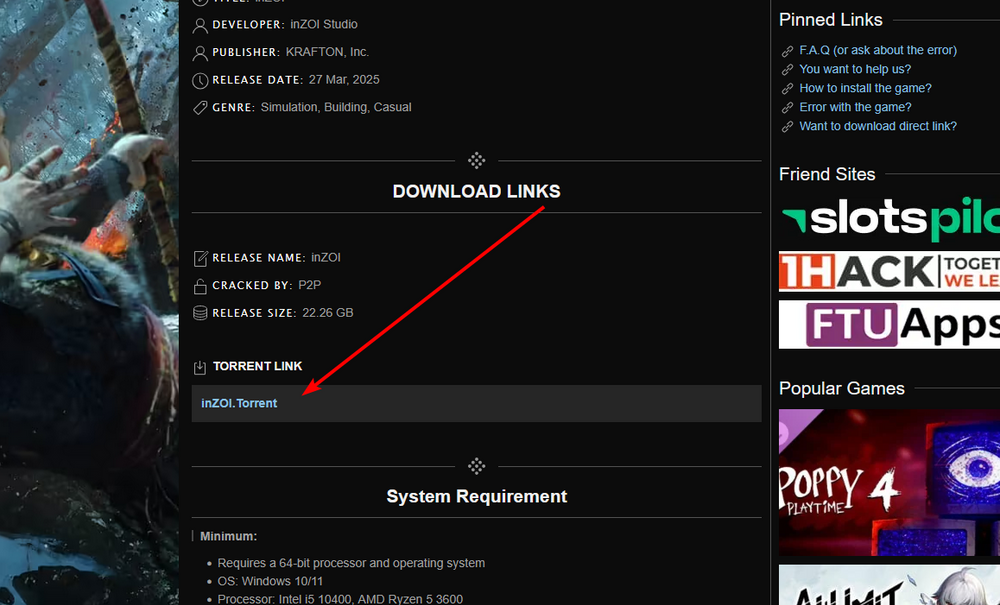Click the cracked by padlock icon
Viewport: 1000px width, 605px height.
(200, 286)
